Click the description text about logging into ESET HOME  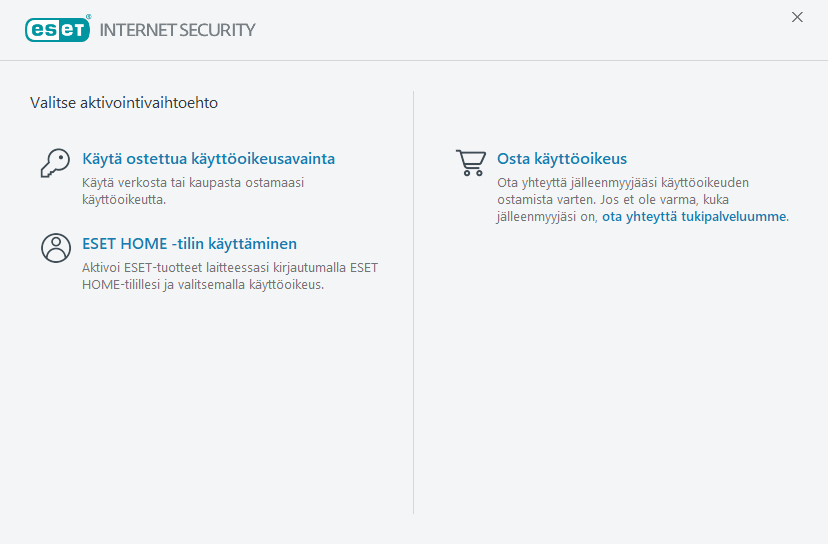point(229,276)
